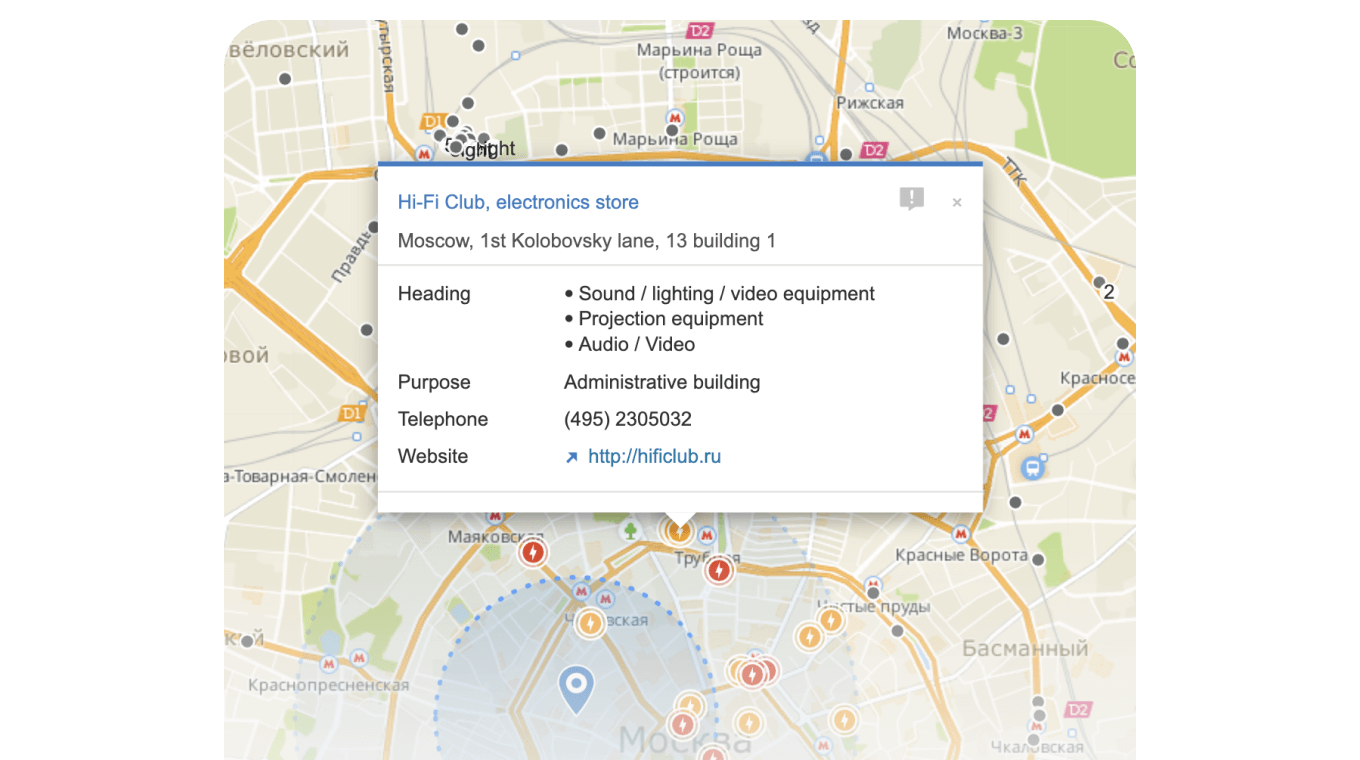Viewport: 1360px width, 760px height.
Task: Click the Audio / Video heading entry
Action: pyautogui.click(x=637, y=344)
